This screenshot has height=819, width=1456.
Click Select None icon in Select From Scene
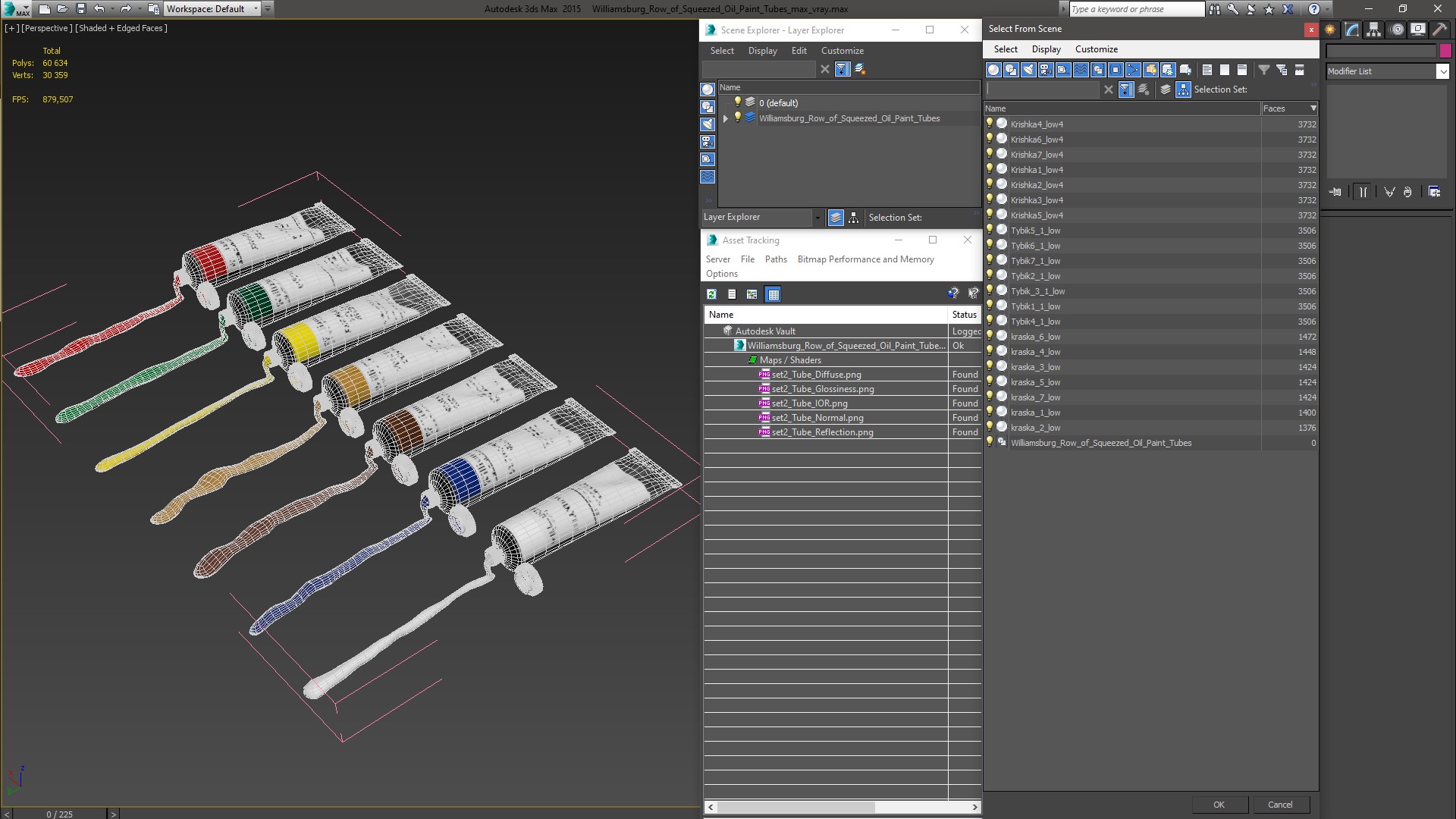pyautogui.click(x=1224, y=70)
